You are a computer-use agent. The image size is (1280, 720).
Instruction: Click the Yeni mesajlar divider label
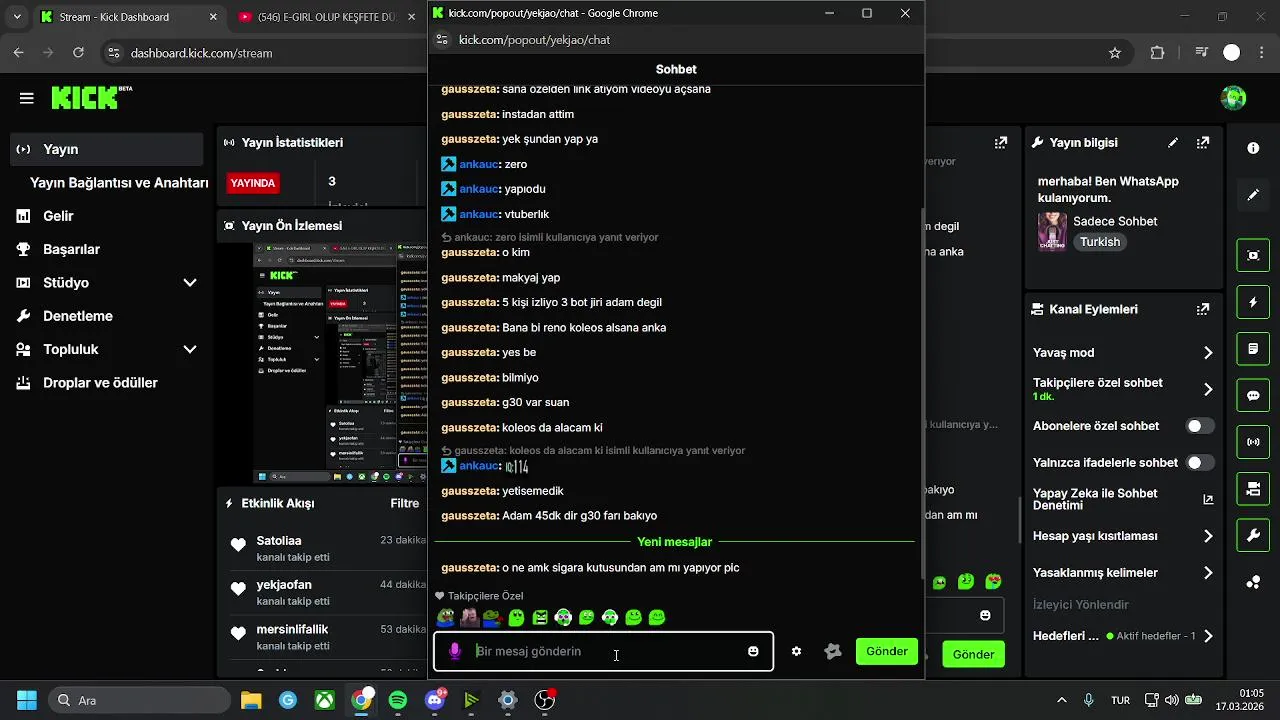click(675, 542)
